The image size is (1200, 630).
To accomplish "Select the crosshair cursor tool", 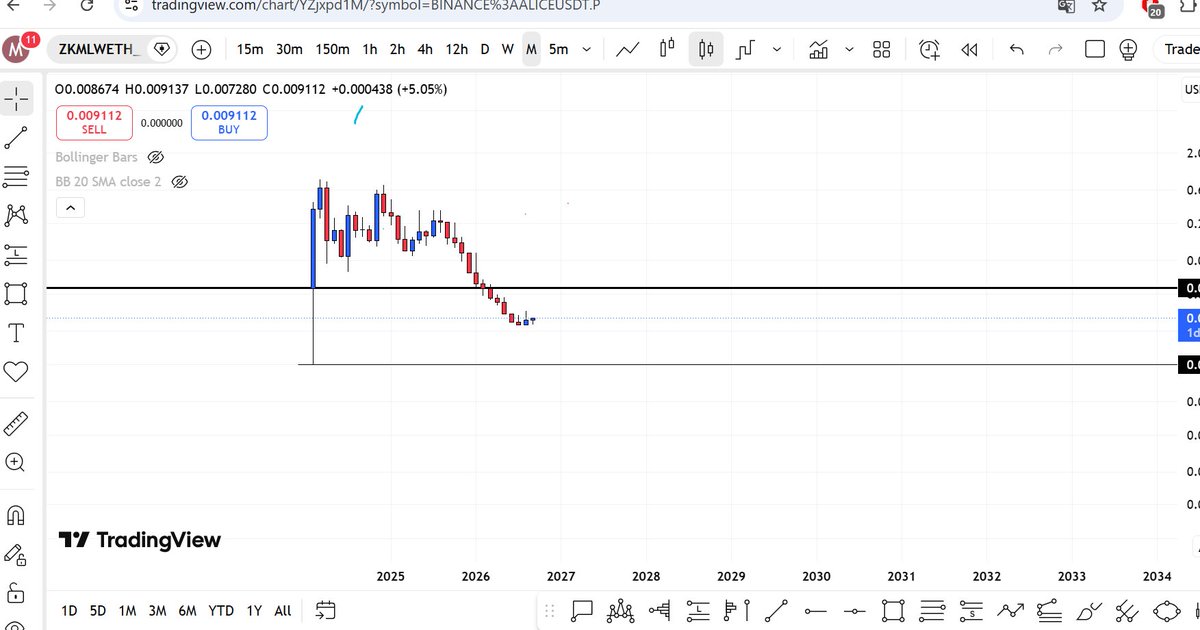I will tap(15, 98).
